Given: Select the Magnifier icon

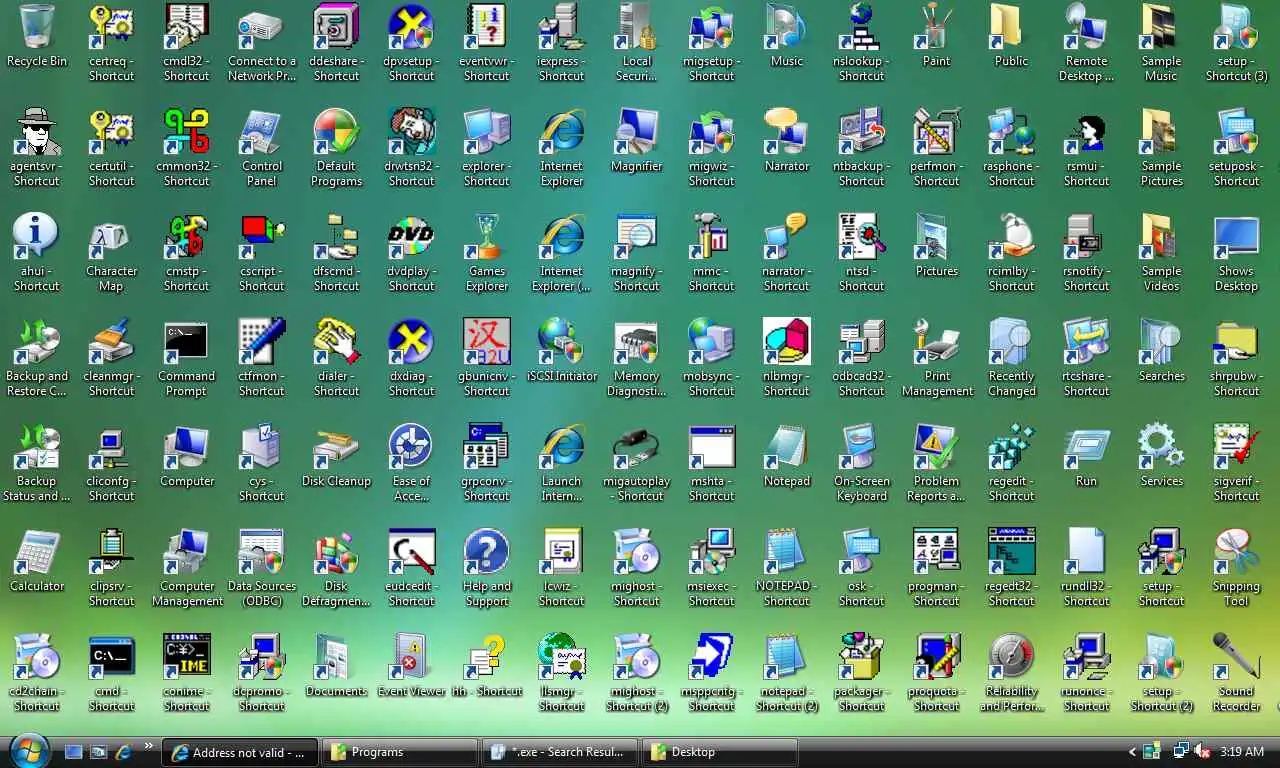Looking at the screenshot, I should click(x=637, y=132).
